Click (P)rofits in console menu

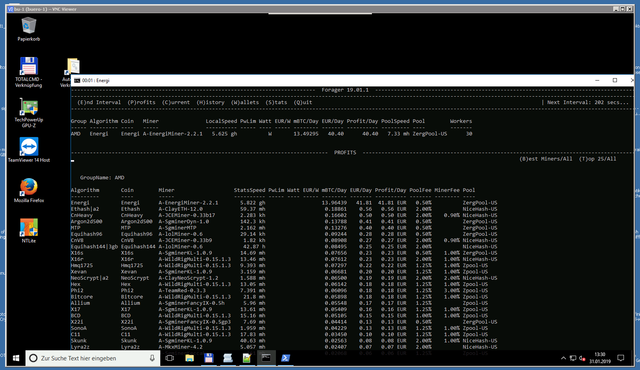pos(142,102)
